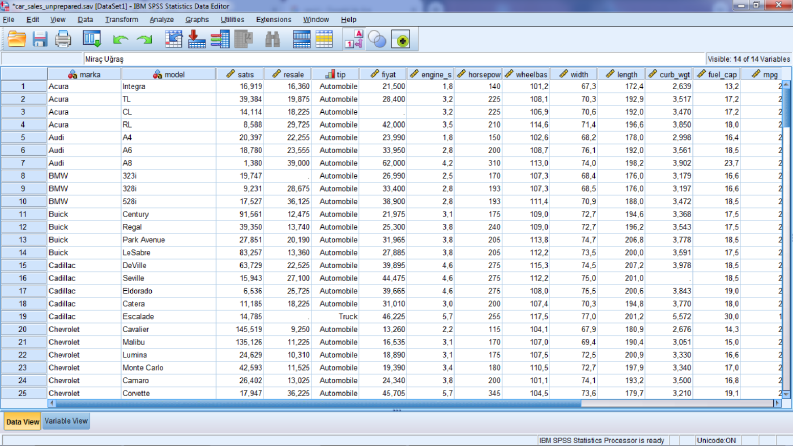This screenshot has height=446, width=793.
Task: Select the fuel_cap column header
Action: point(717,74)
